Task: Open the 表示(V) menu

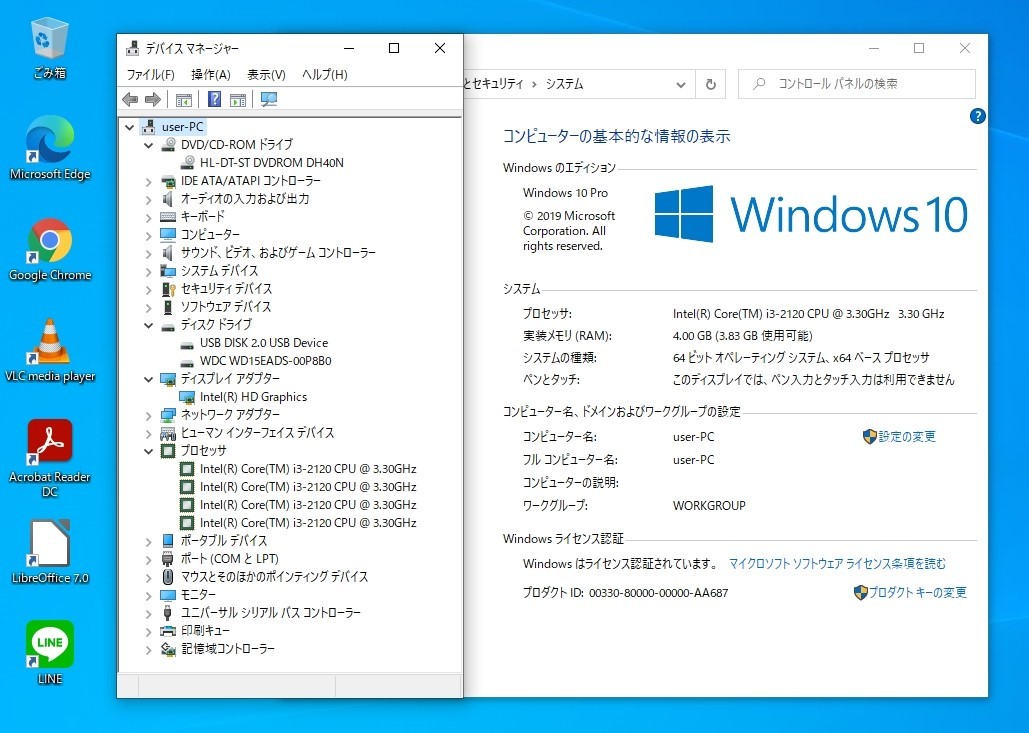Action: [x=266, y=75]
